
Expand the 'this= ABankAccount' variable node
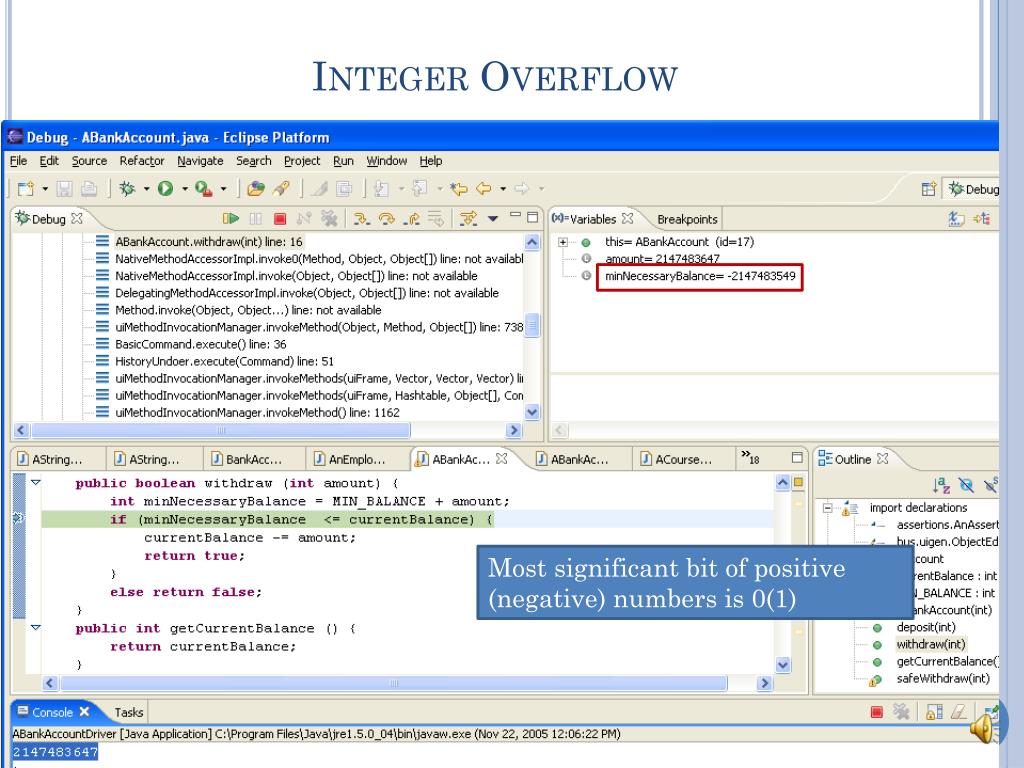point(565,242)
